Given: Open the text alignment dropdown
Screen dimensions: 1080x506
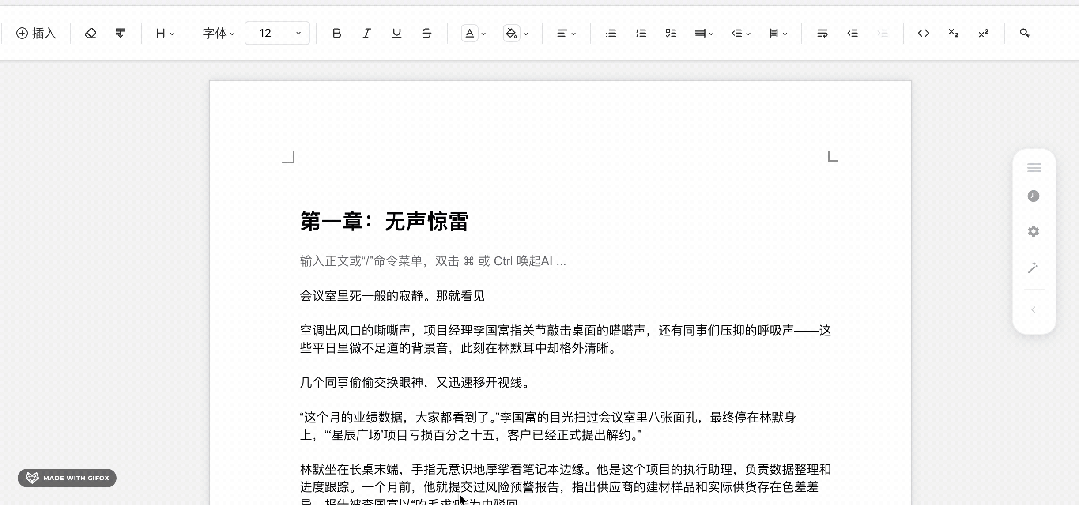Looking at the screenshot, I should (566, 33).
